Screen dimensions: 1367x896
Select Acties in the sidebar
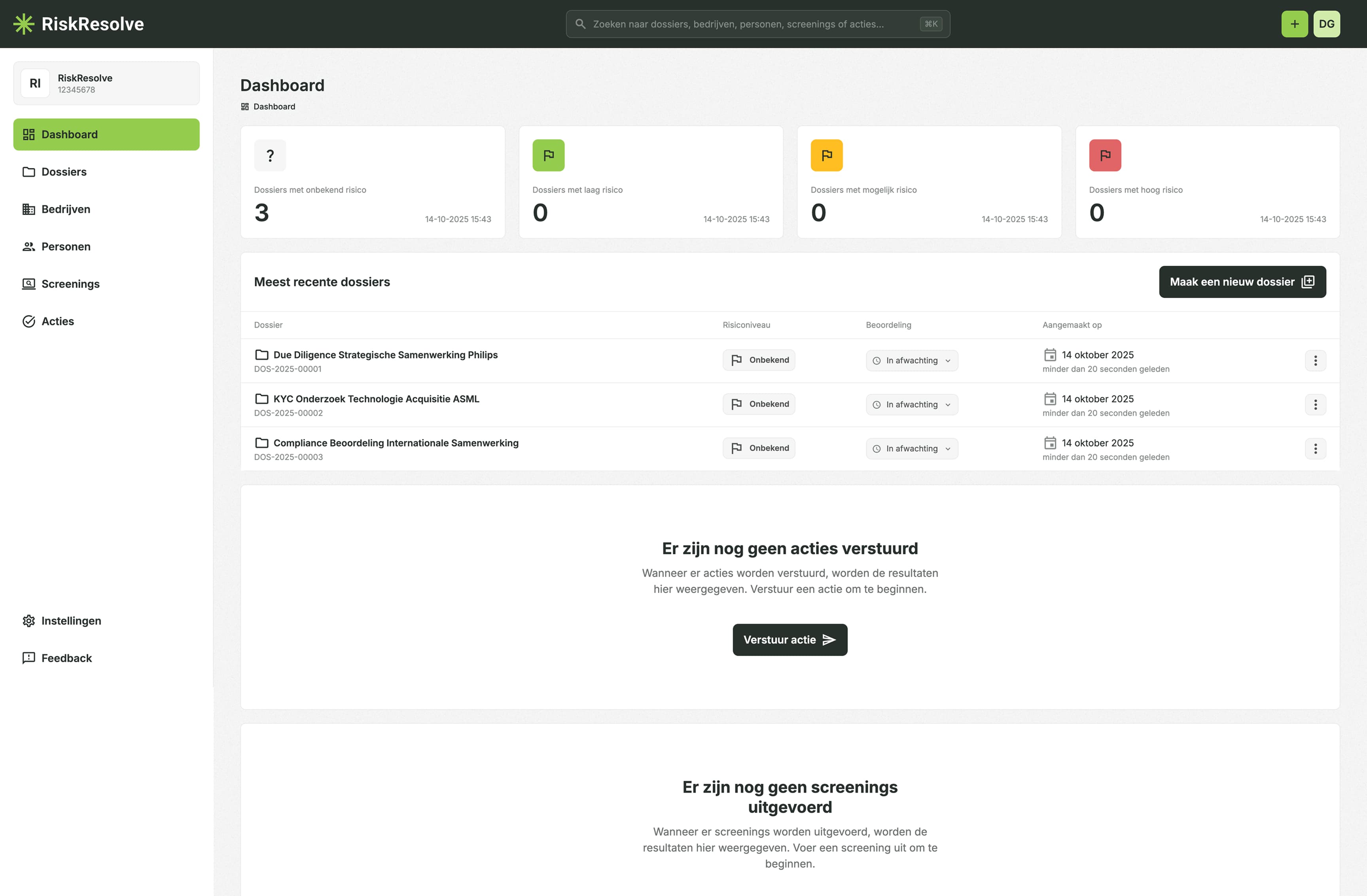56,321
